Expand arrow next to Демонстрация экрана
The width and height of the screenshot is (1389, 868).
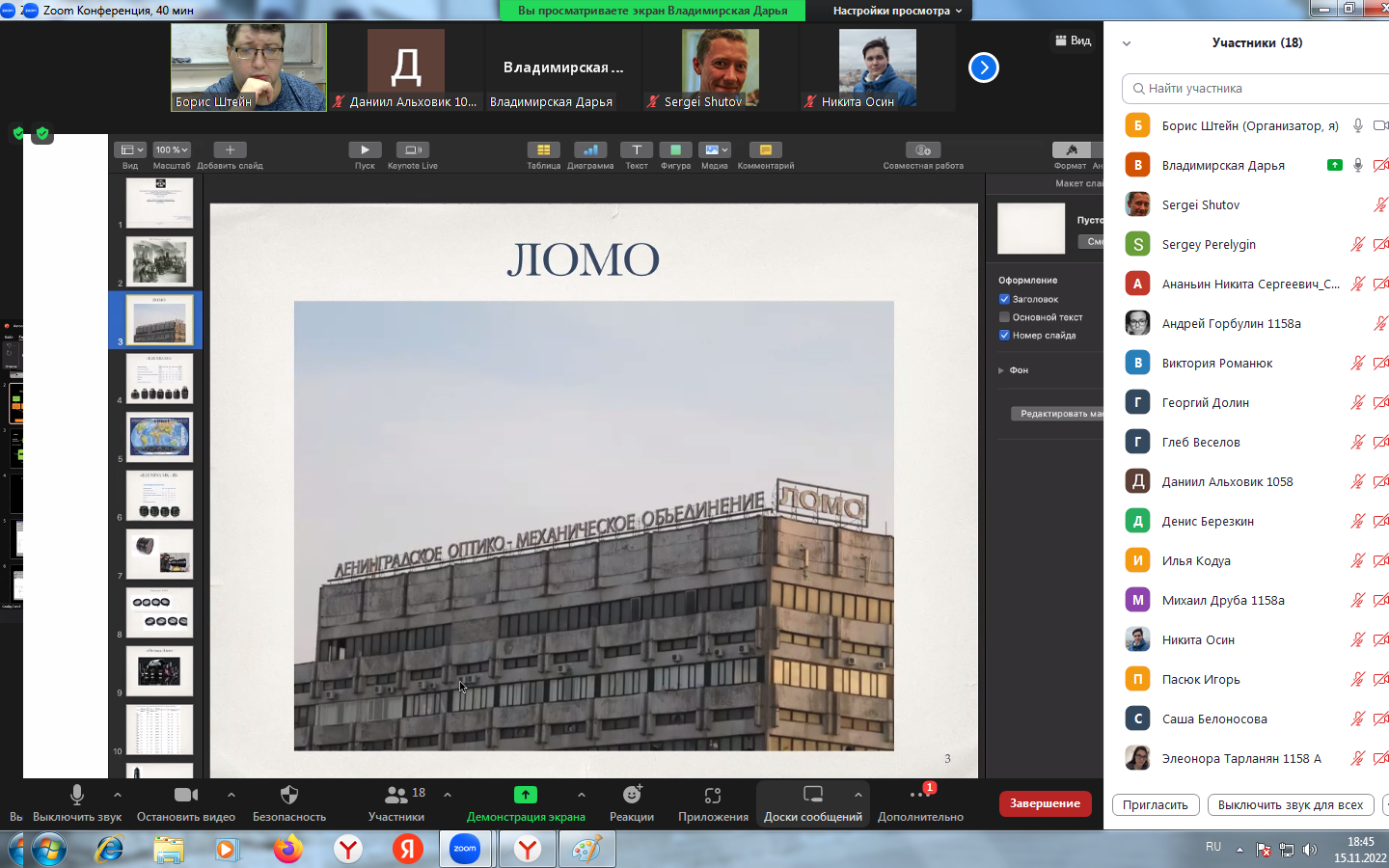tap(582, 795)
